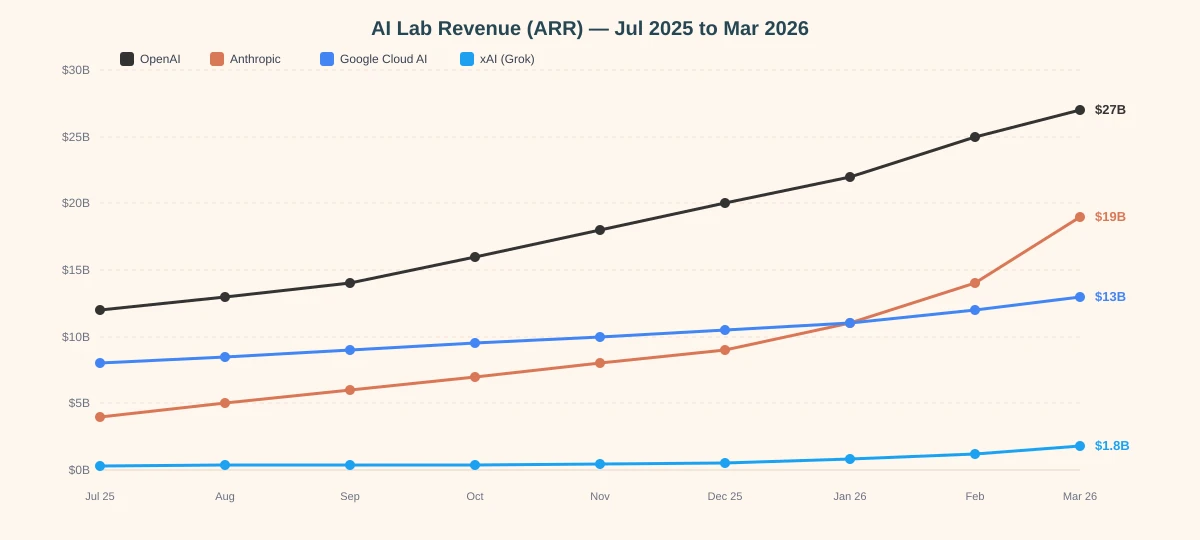Screen dimensions: 1200x540
Task: Click the $19B end label
Action: tap(1110, 217)
